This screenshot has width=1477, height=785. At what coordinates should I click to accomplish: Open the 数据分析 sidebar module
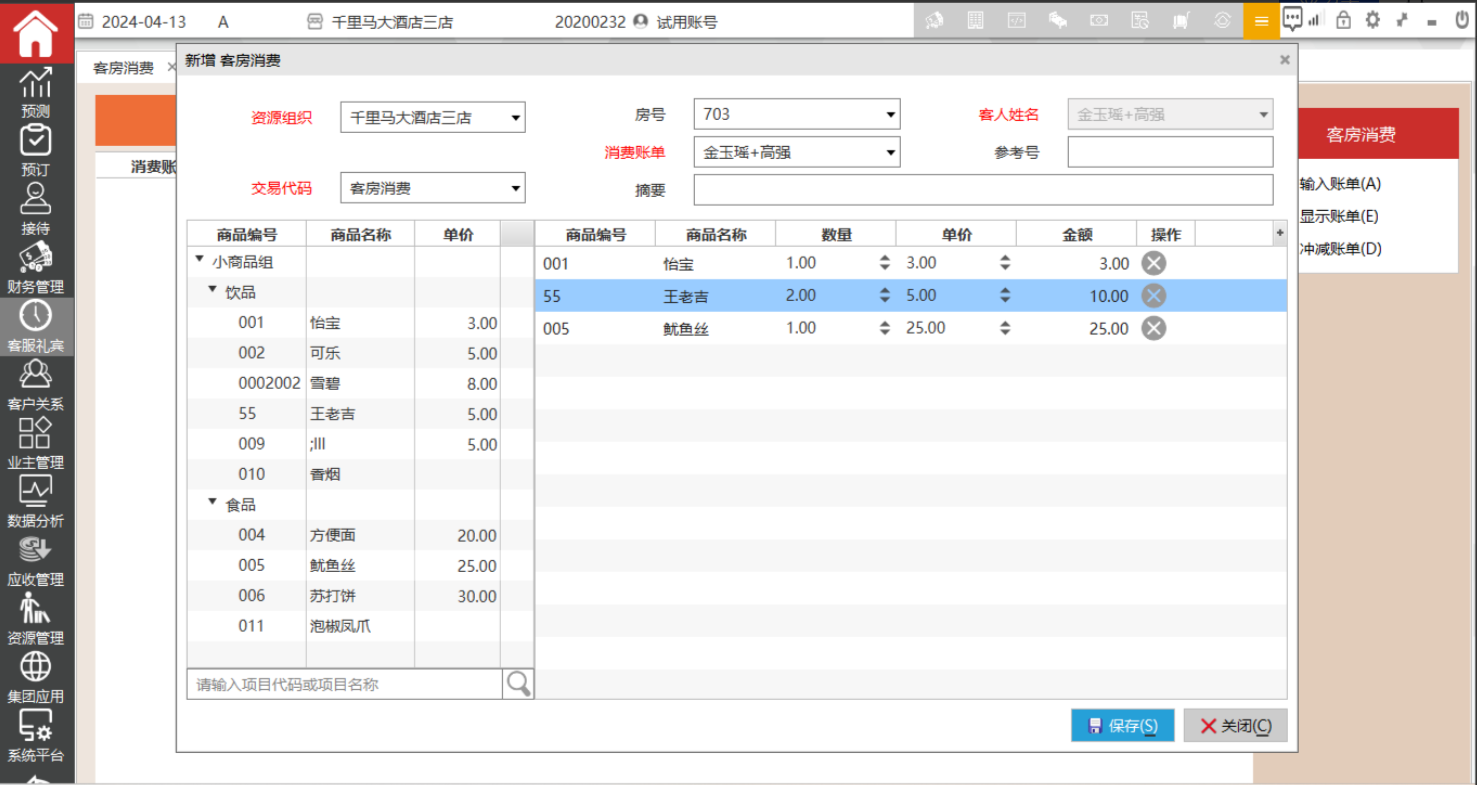[x=36, y=502]
